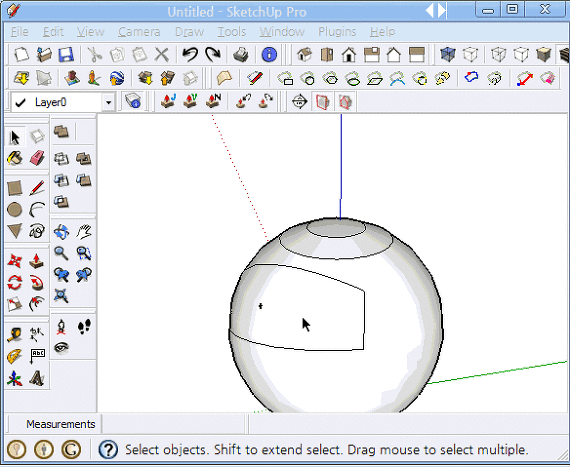570x468 pixels.
Task: Choose the Protractor tool
Action: (x=15, y=357)
